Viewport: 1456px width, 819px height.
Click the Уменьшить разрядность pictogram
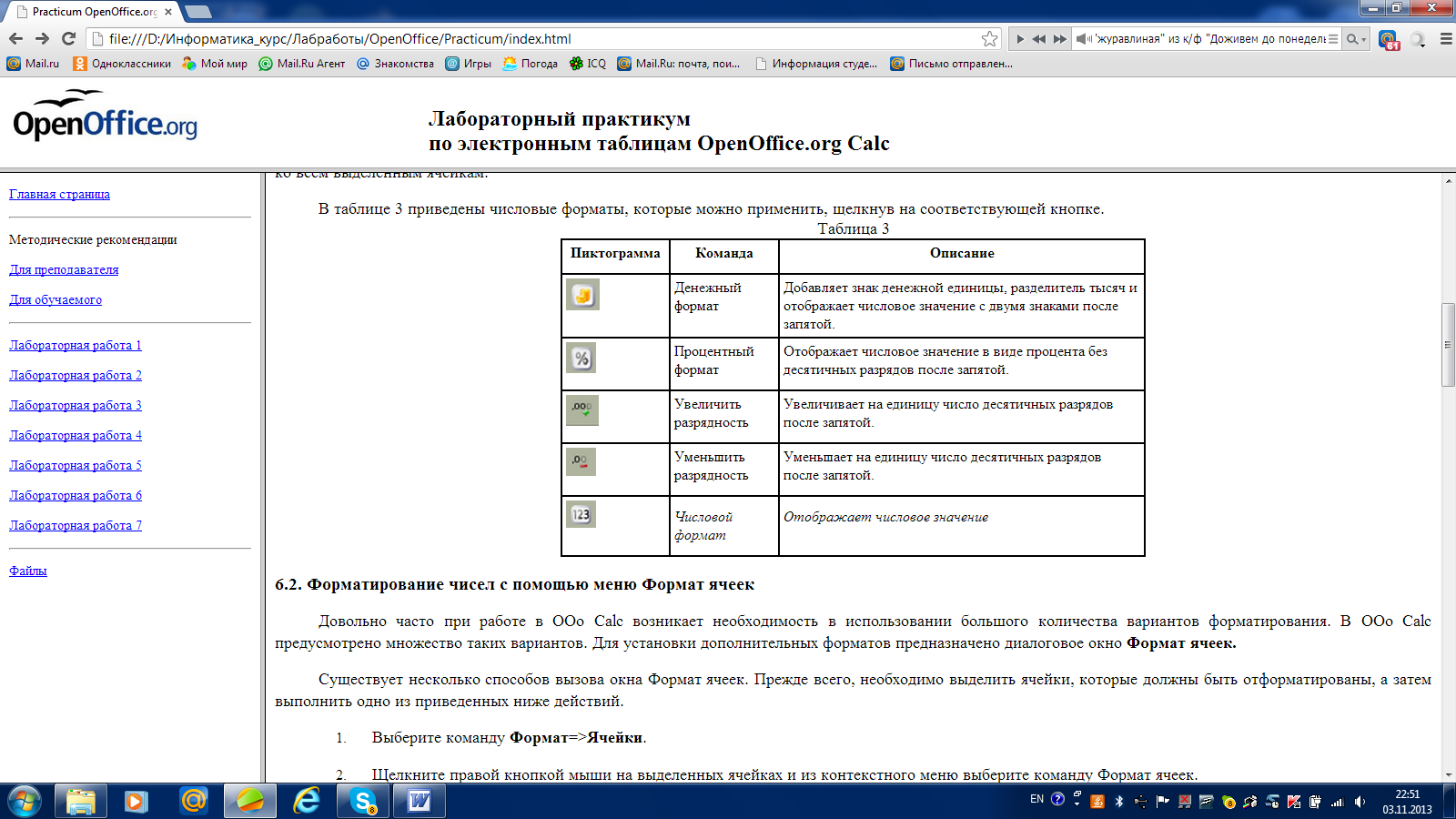click(581, 461)
